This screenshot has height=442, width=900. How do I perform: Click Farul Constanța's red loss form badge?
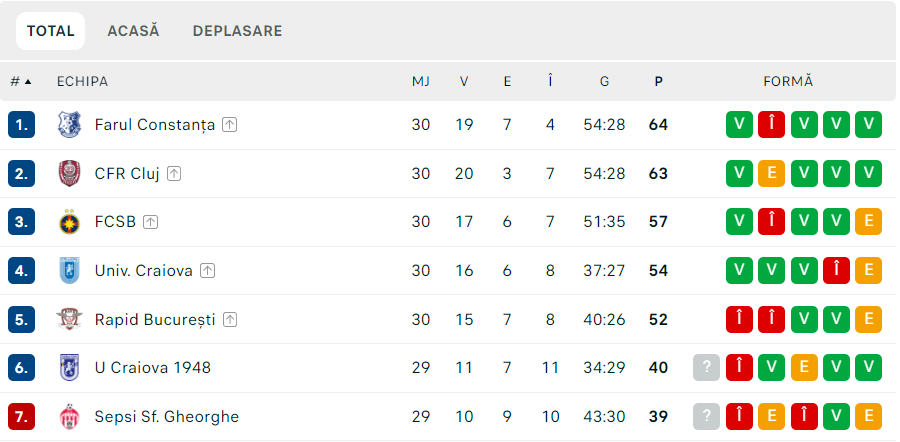click(771, 125)
